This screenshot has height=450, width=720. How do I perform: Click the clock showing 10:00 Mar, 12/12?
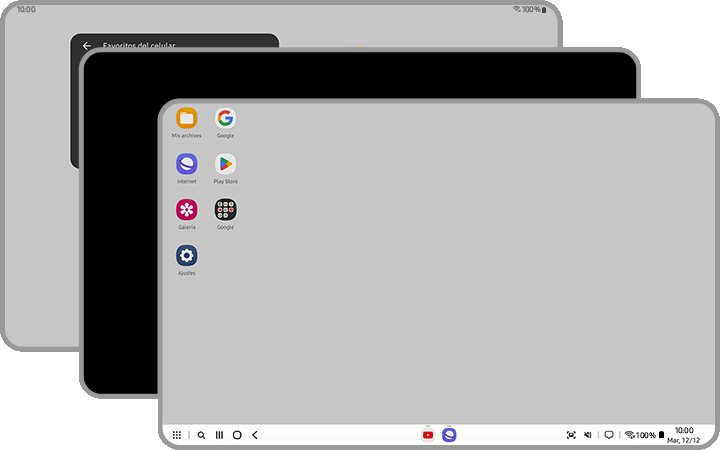coord(683,435)
